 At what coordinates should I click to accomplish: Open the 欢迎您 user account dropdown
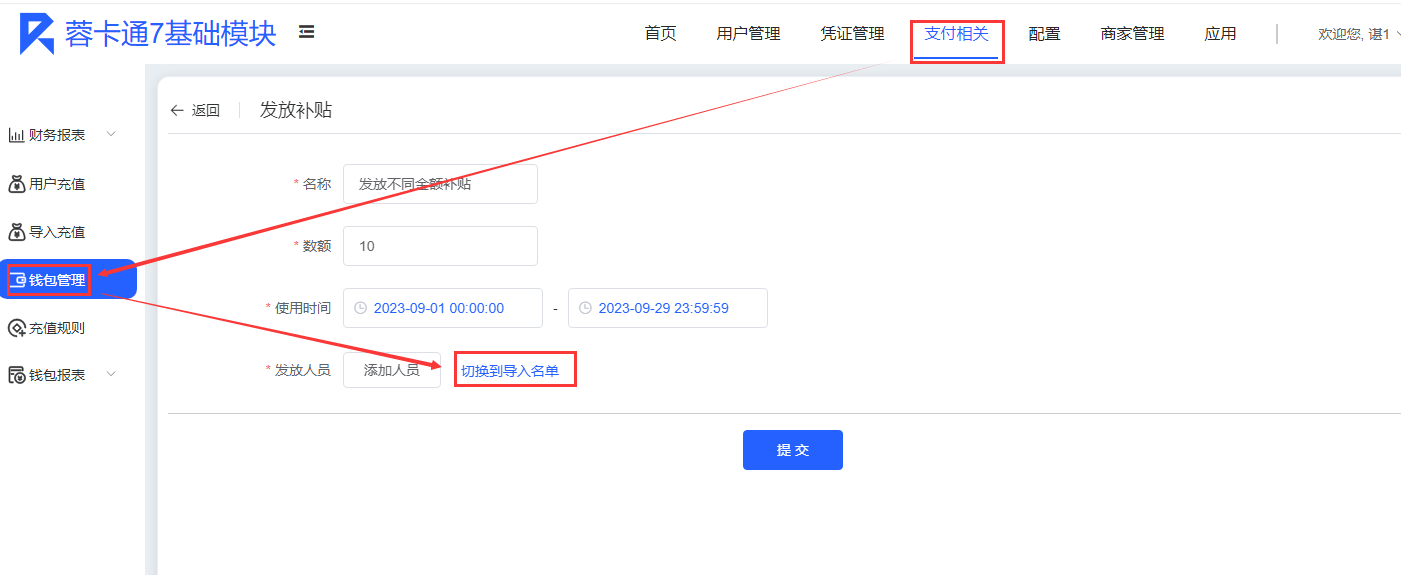1357,34
